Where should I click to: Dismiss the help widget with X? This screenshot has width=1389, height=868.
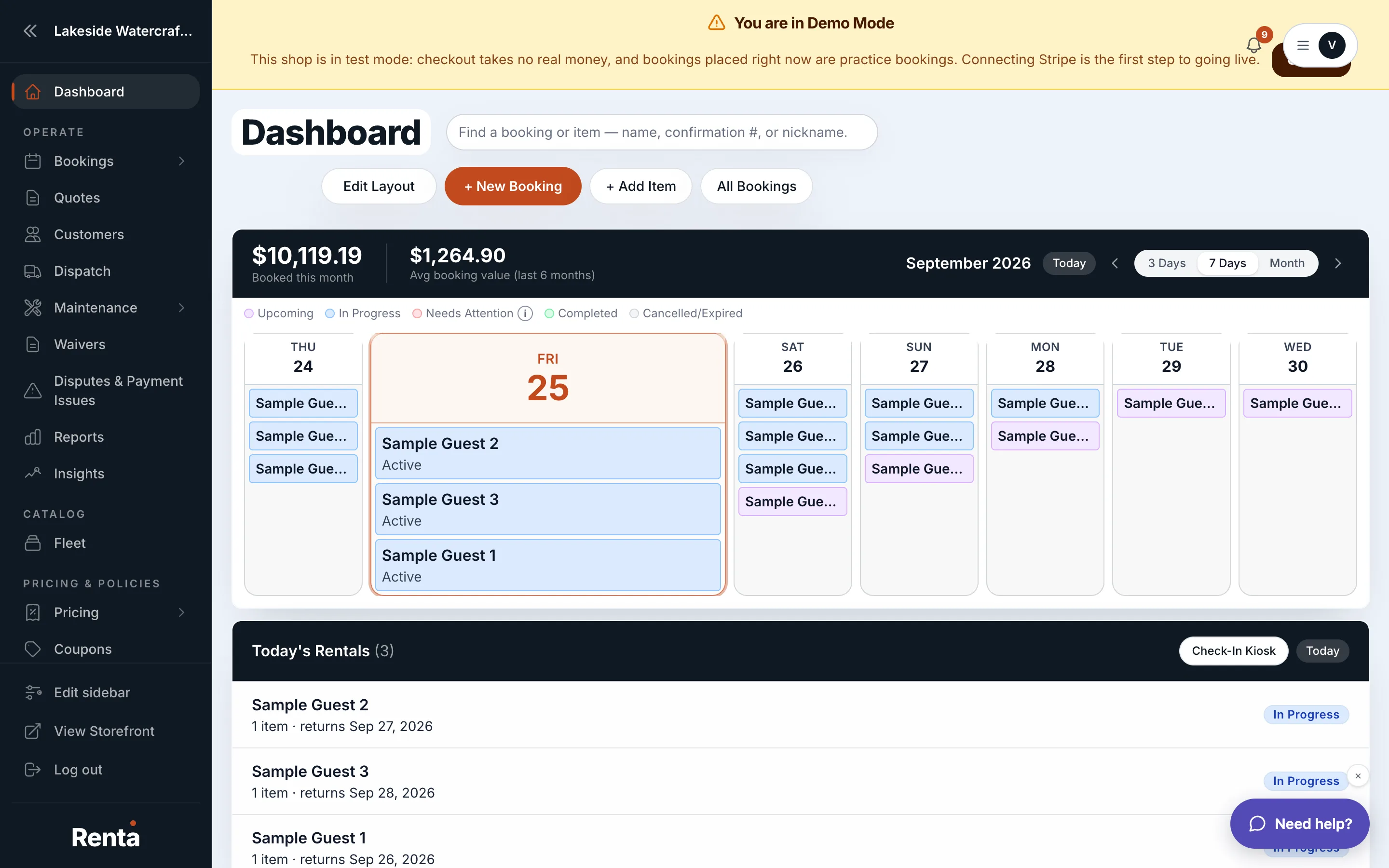[1358, 776]
